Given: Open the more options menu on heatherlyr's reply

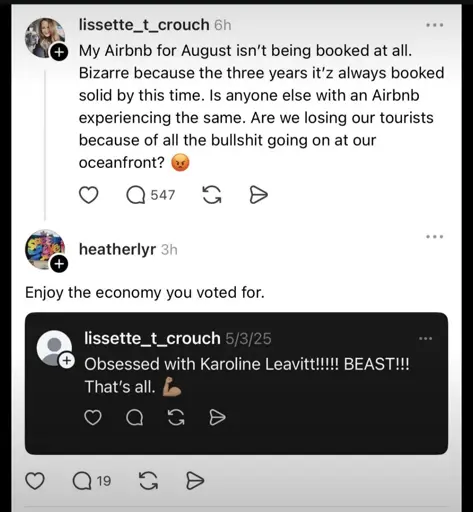Looking at the screenshot, I should pos(435,237).
